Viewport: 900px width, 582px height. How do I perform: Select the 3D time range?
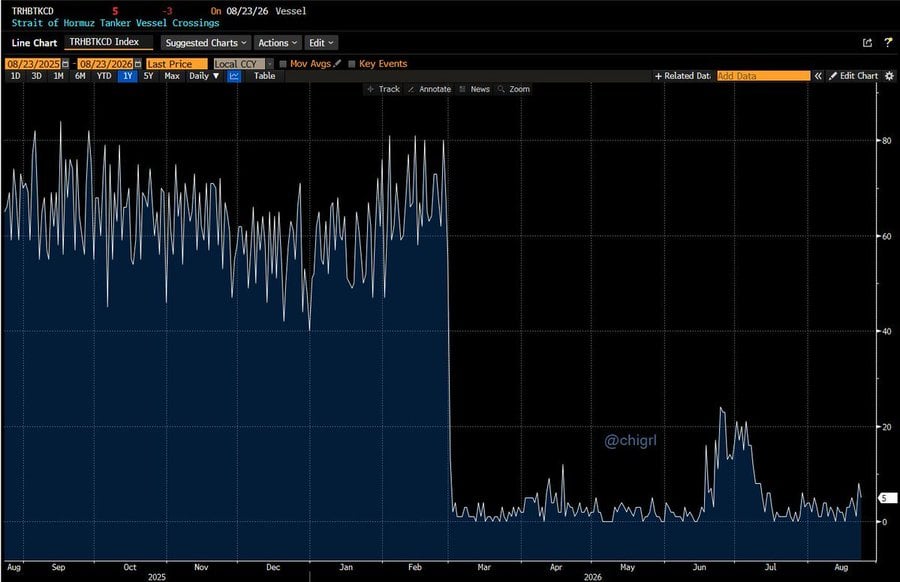click(x=37, y=76)
